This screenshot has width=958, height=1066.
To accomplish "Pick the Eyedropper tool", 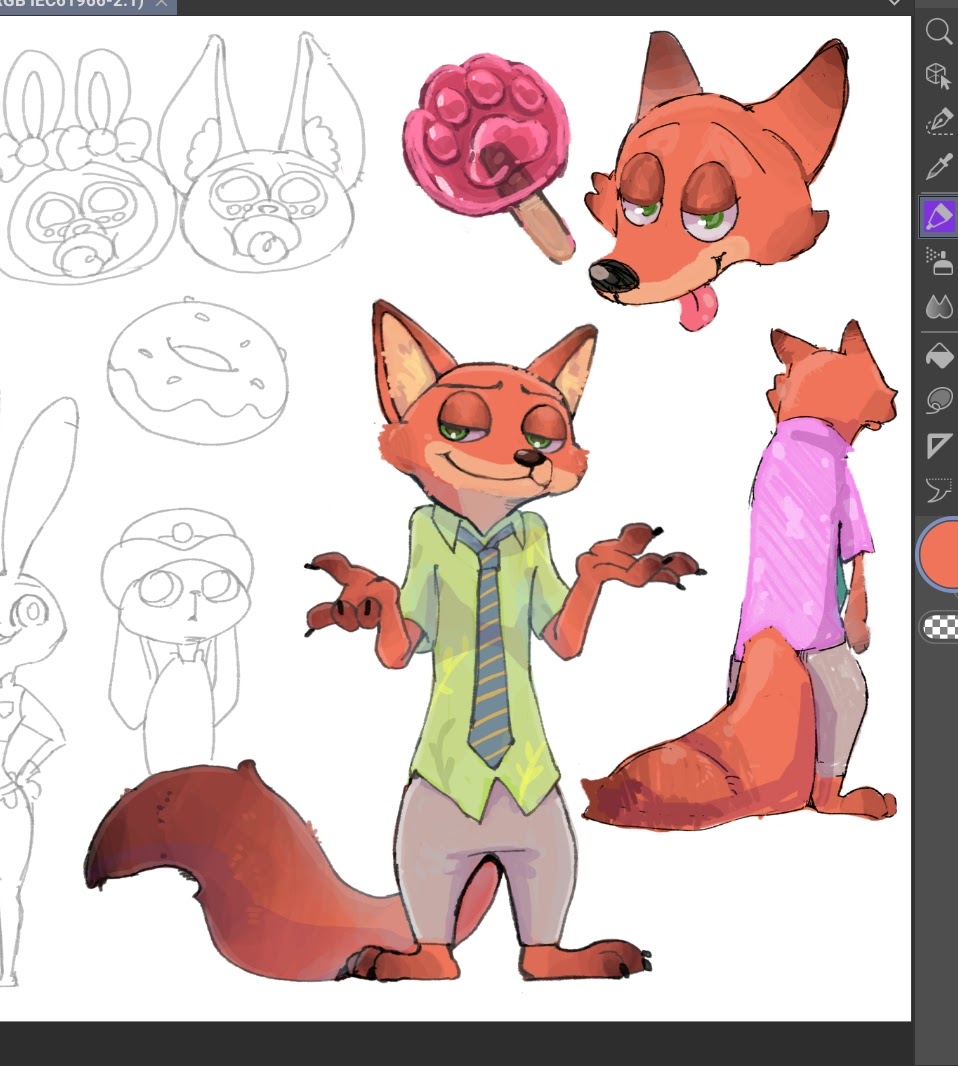I will click(x=939, y=167).
